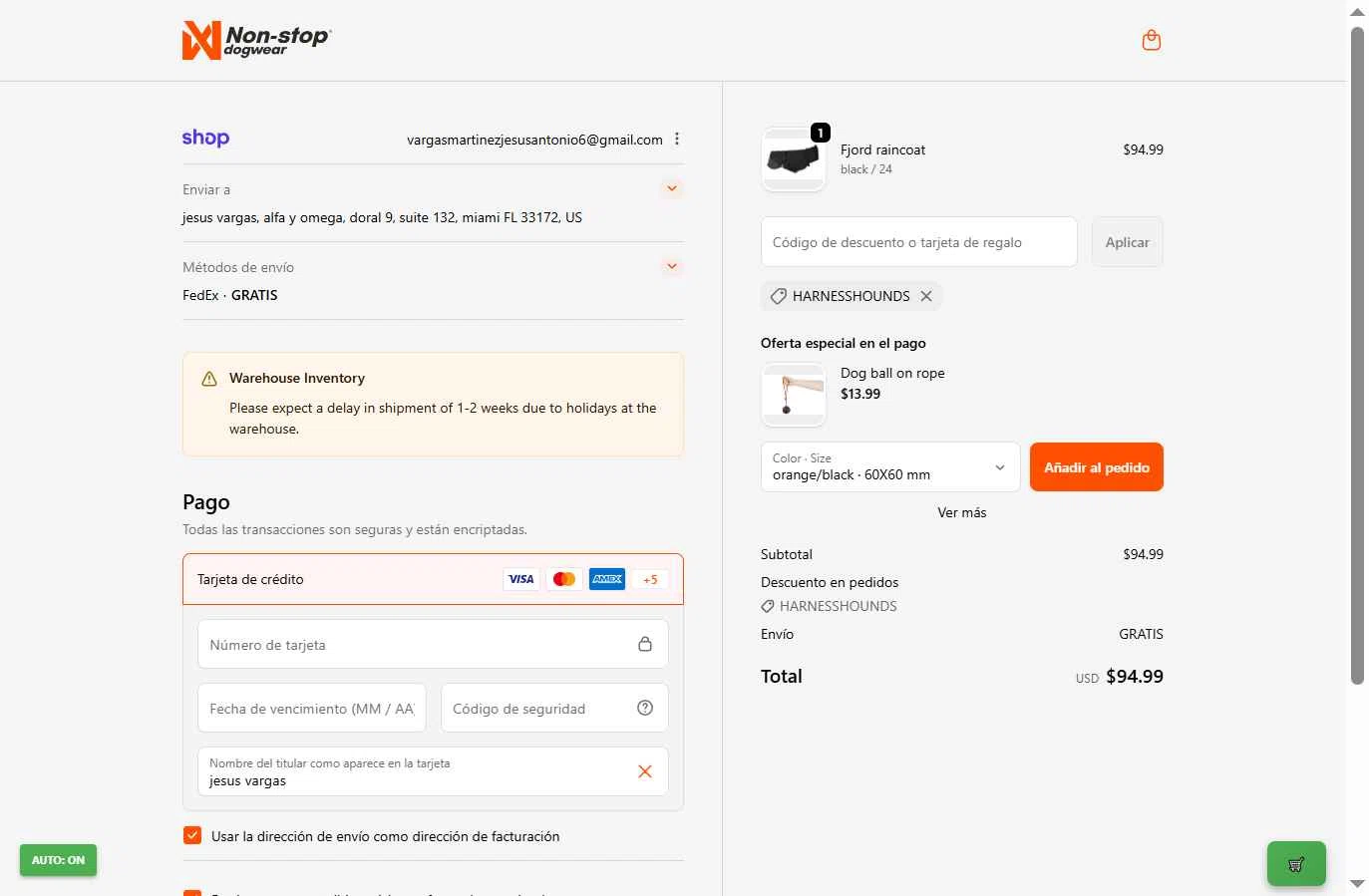Click the Fjord raincoat product name
This screenshot has height=896, width=1369.
point(882,149)
